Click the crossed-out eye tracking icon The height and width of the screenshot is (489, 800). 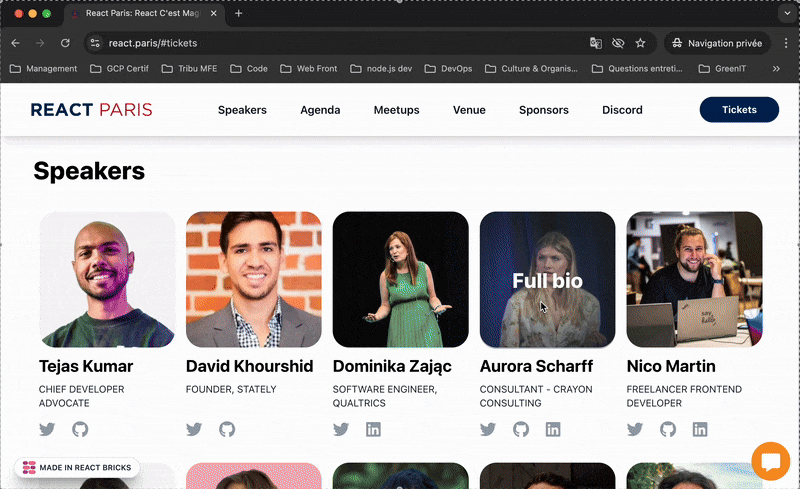(618, 43)
